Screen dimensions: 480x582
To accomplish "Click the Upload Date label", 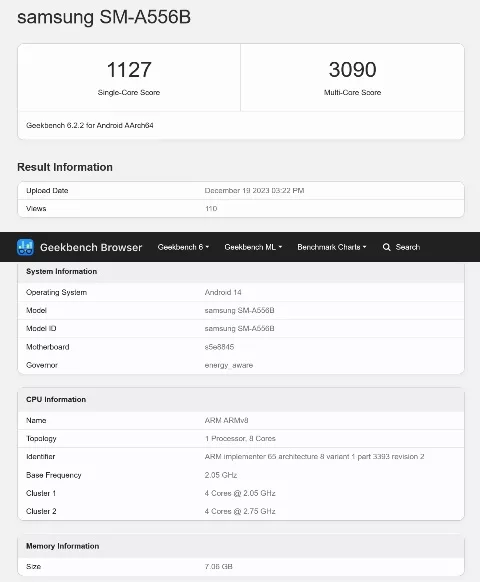I will 47,190.
